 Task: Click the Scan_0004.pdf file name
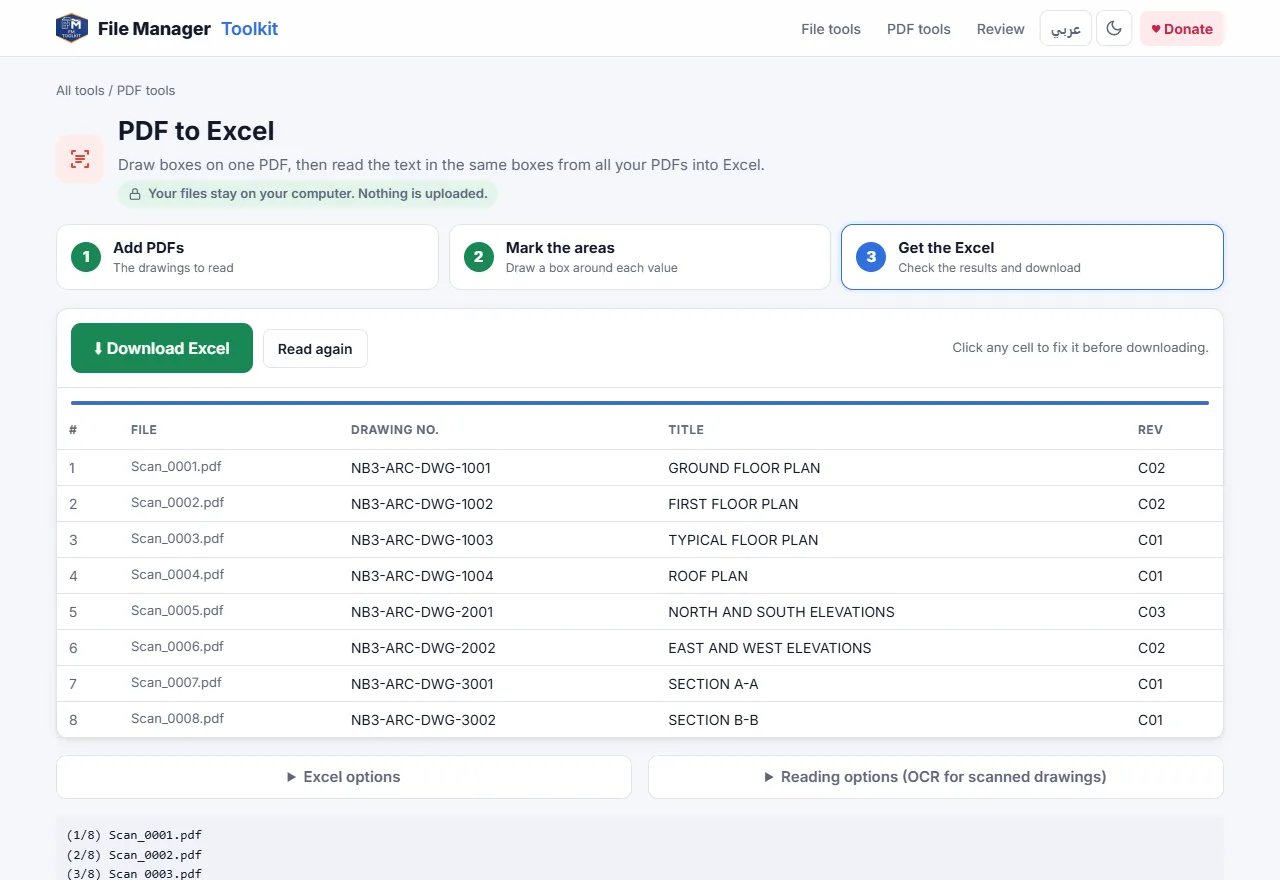(177, 575)
